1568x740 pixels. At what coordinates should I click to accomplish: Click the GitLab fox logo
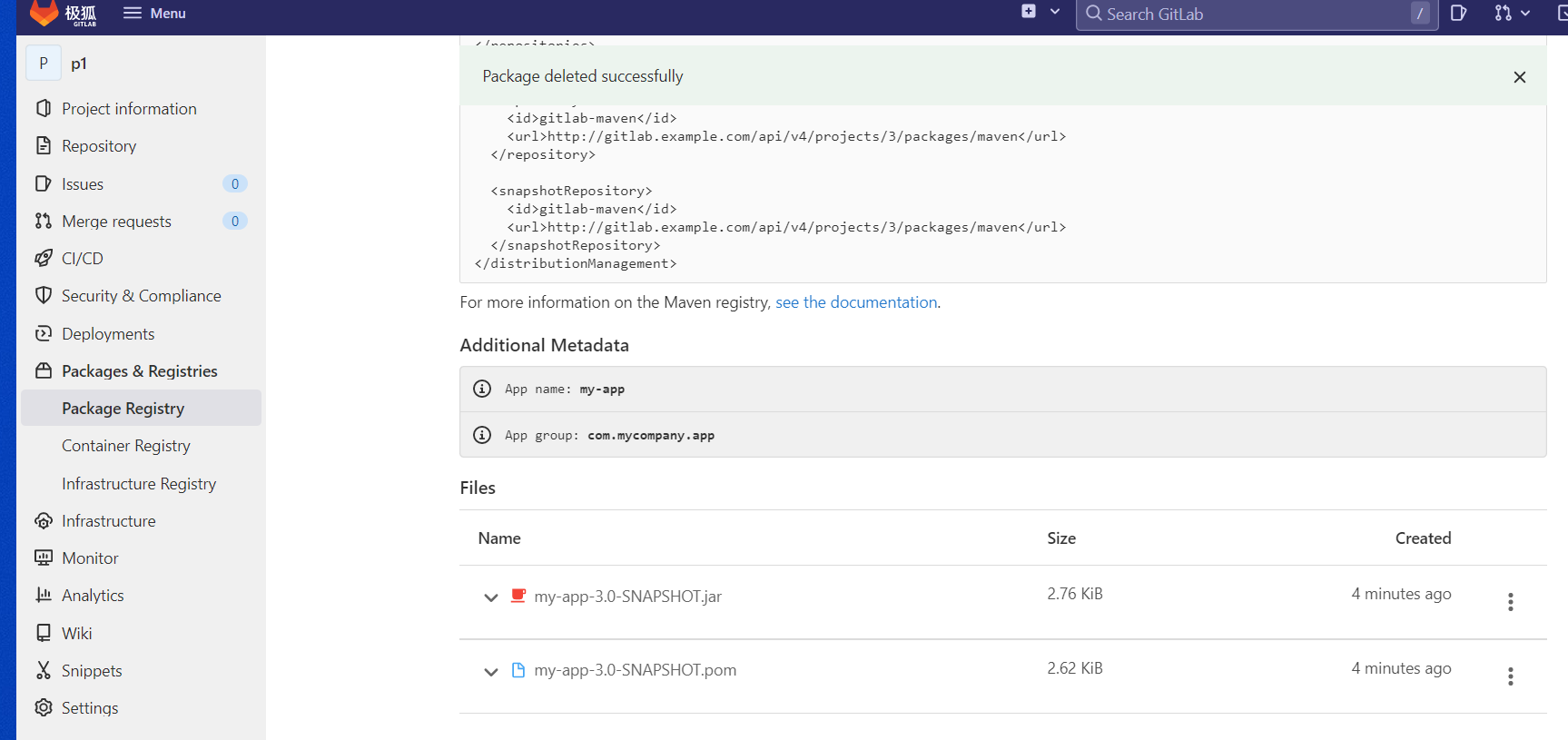[44, 12]
